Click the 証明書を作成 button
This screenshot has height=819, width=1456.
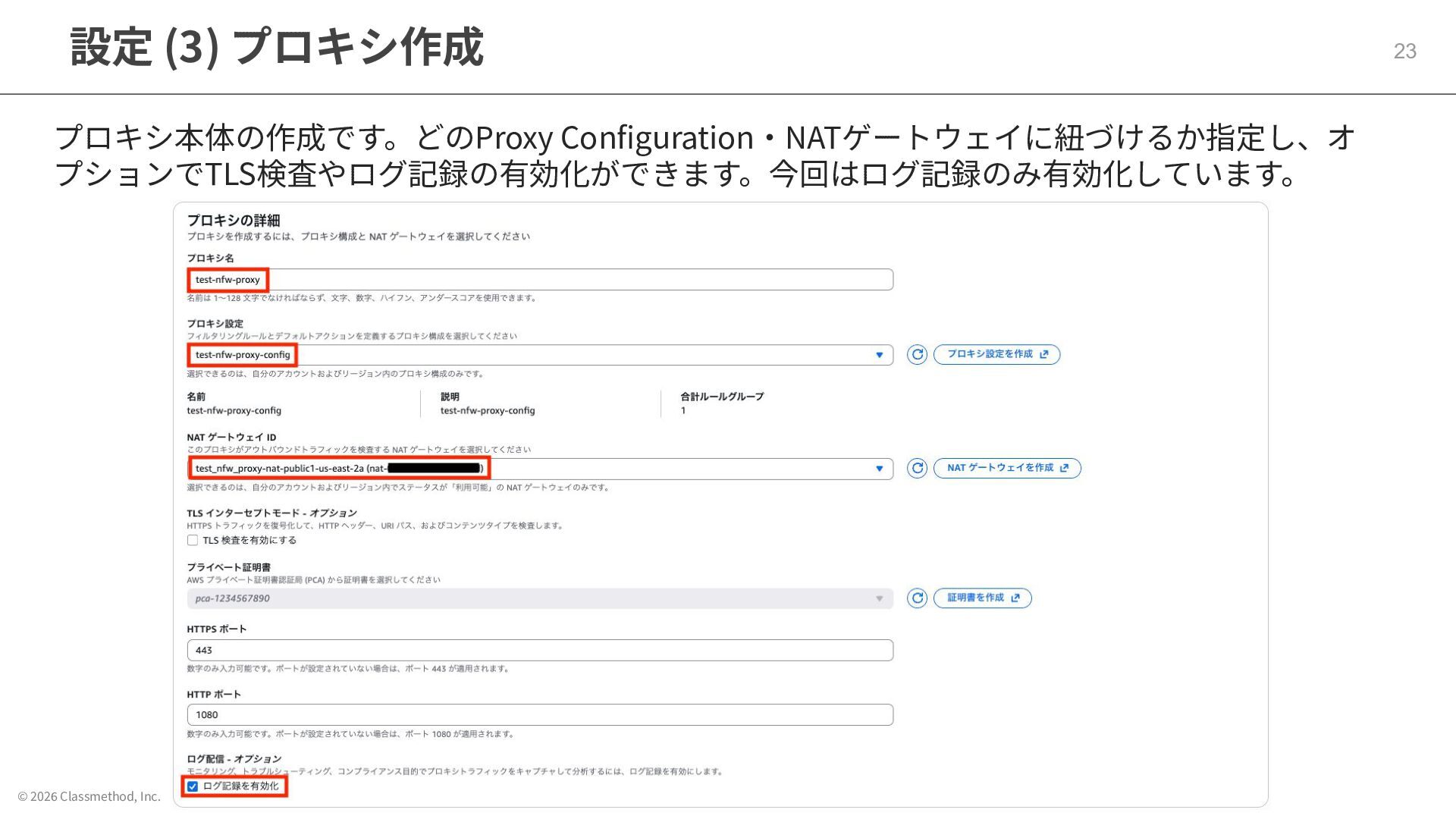[x=975, y=598]
